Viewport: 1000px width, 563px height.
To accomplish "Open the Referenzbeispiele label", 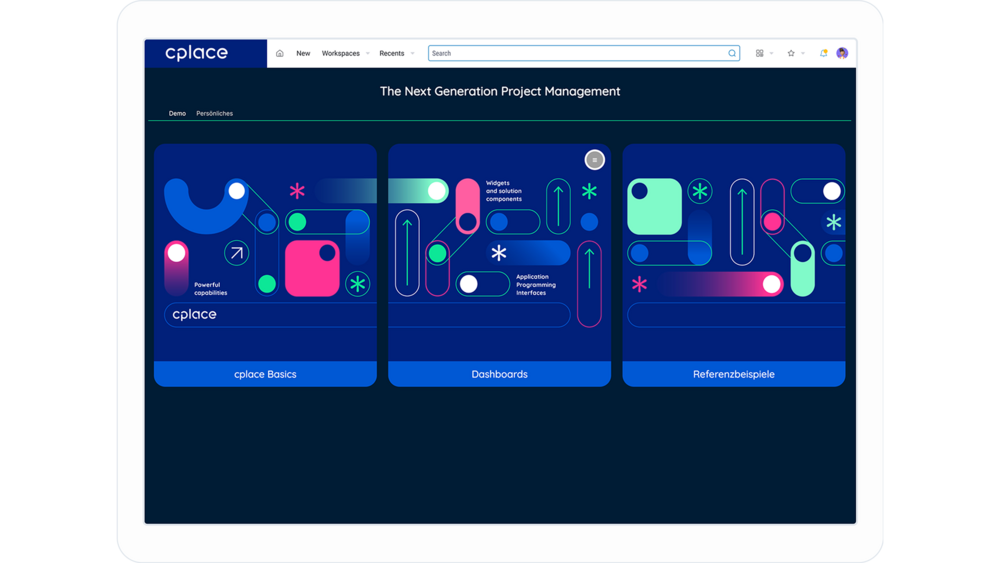I will click(733, 374).
